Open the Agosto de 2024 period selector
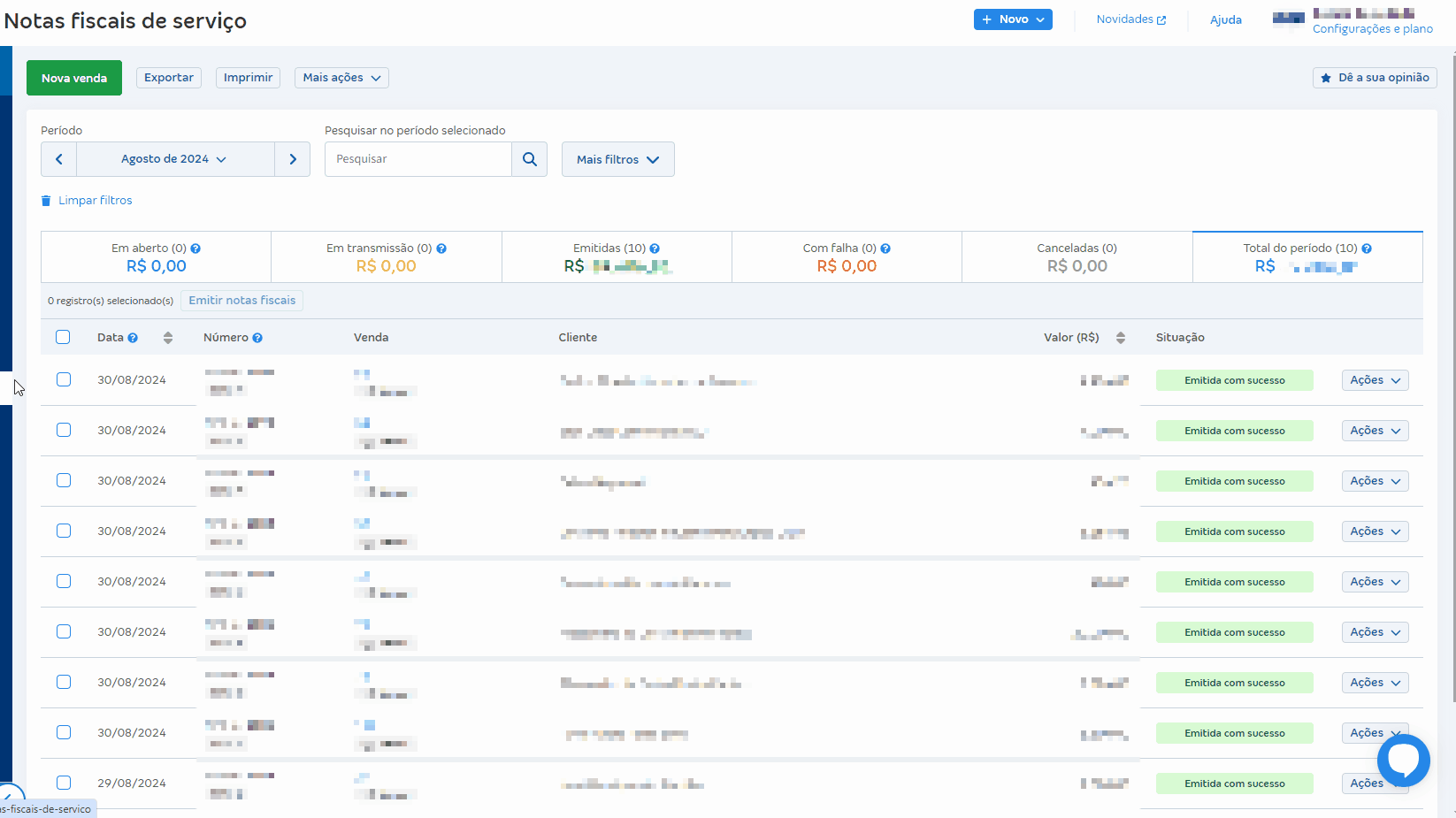Screen dimensions: 1456x818 [x=174, y=159]
